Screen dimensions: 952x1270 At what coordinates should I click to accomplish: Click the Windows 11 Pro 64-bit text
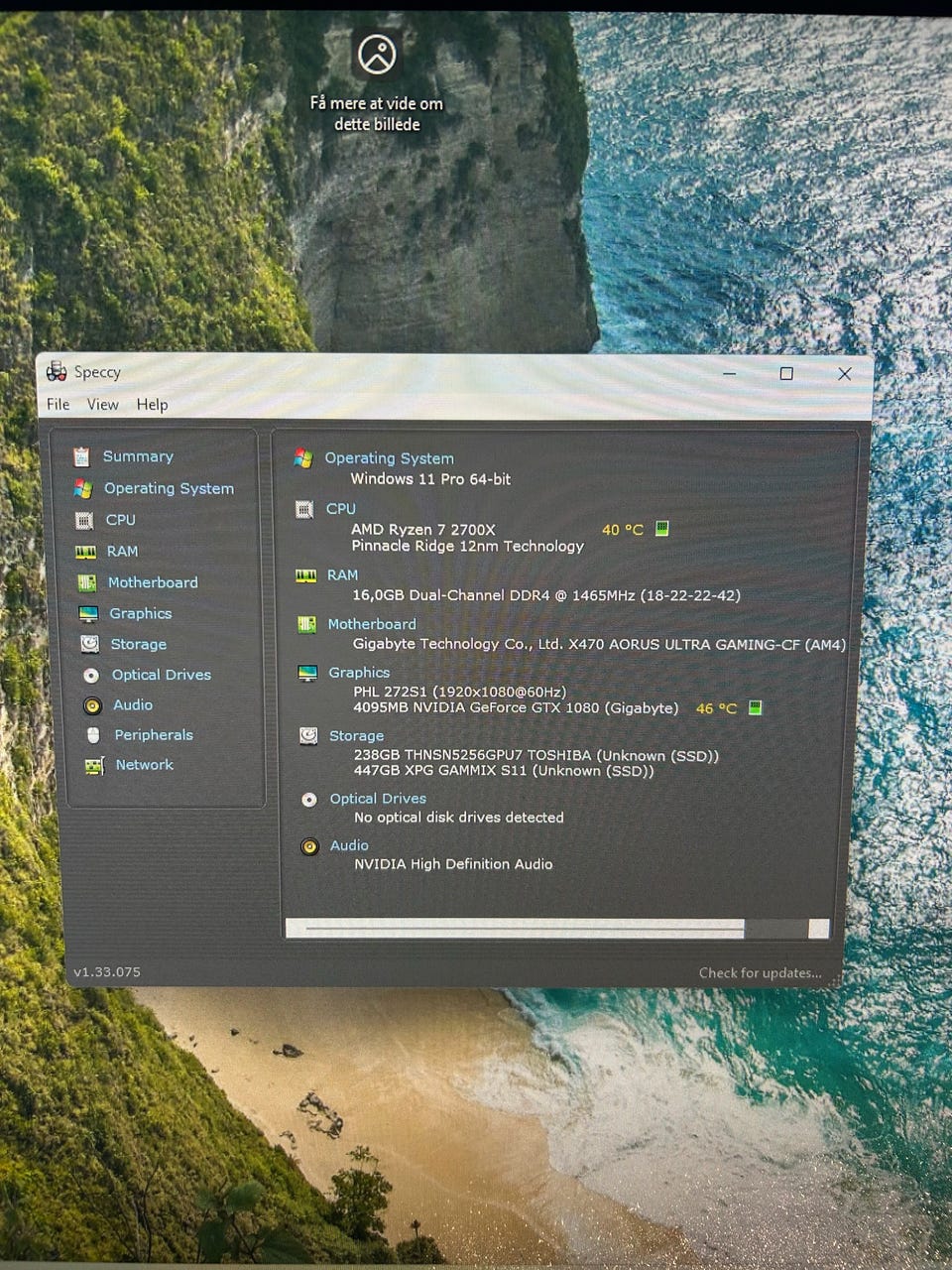pyautogui.click(x=430, y=479)
